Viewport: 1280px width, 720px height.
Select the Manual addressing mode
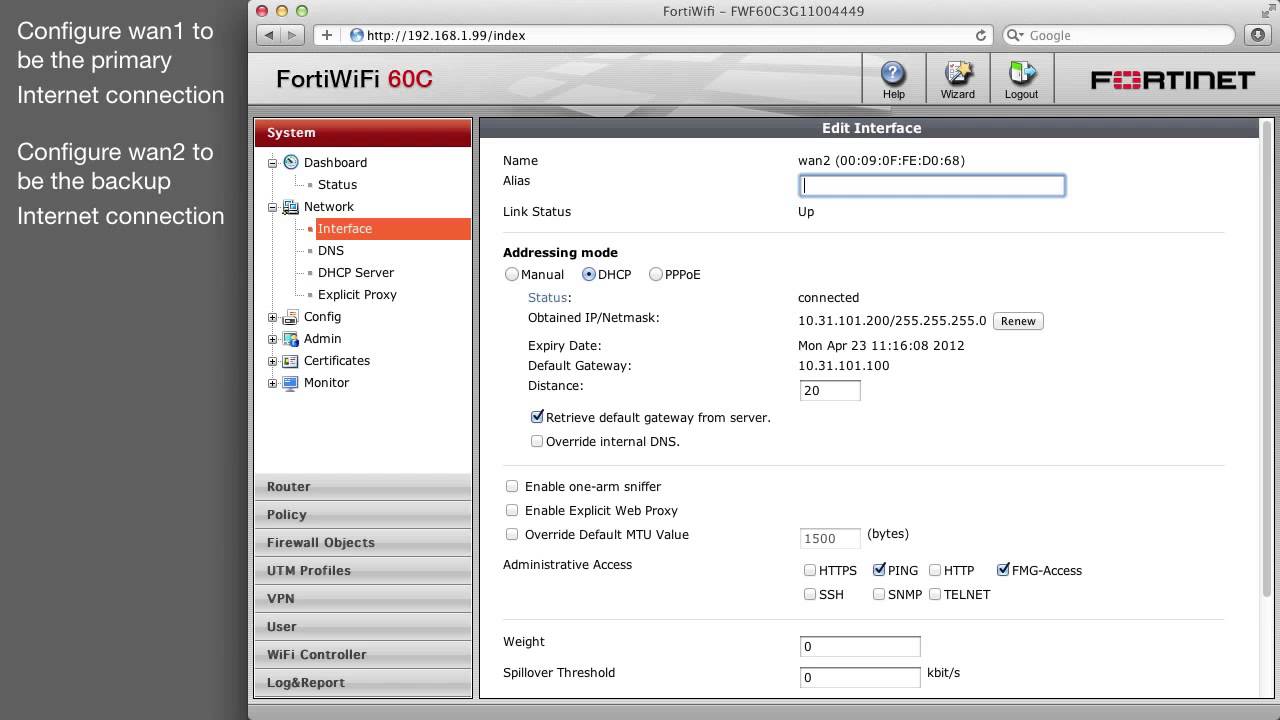[x=512, y=274]
